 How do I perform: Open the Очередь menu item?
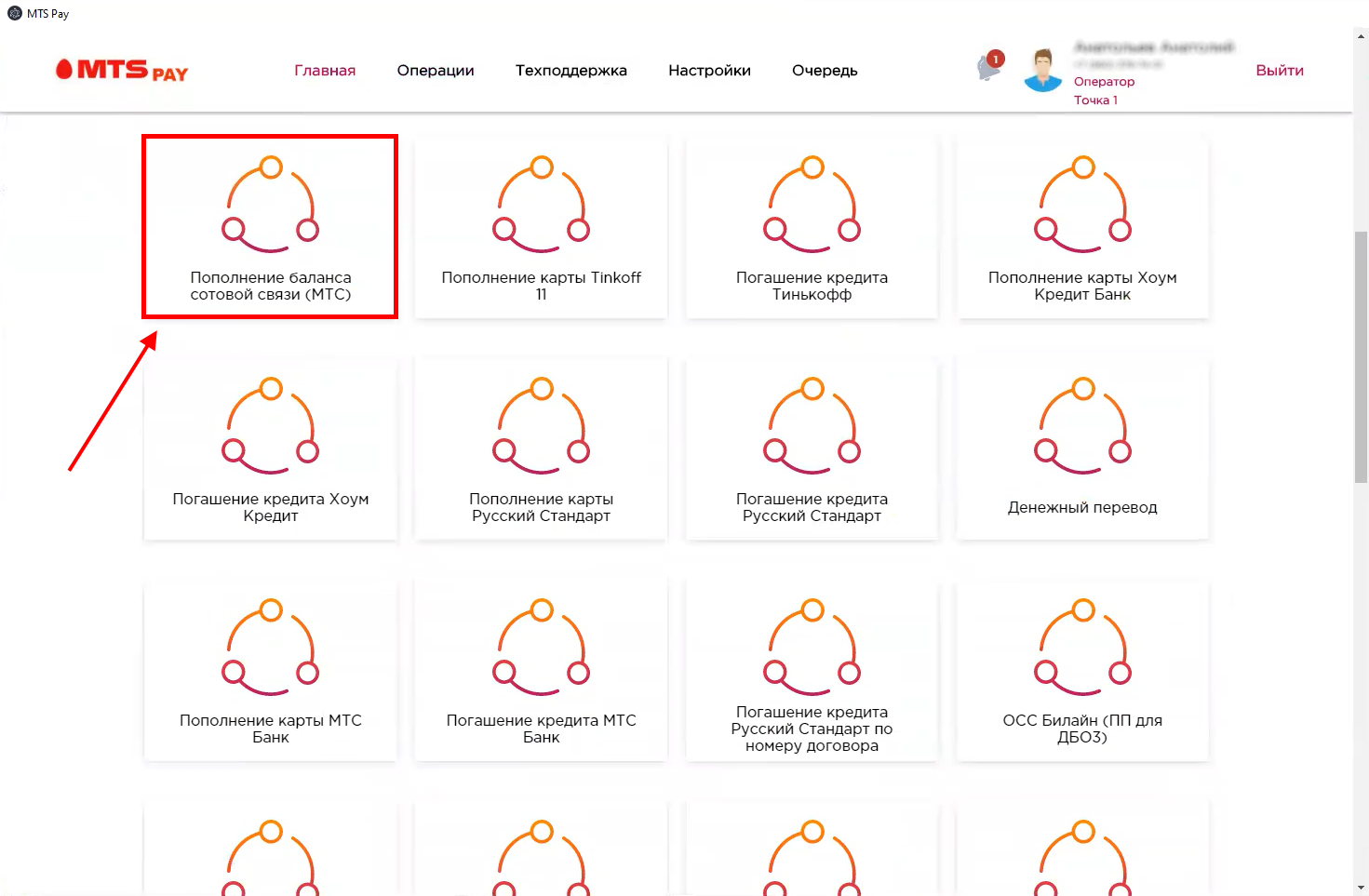click(825, 71)
